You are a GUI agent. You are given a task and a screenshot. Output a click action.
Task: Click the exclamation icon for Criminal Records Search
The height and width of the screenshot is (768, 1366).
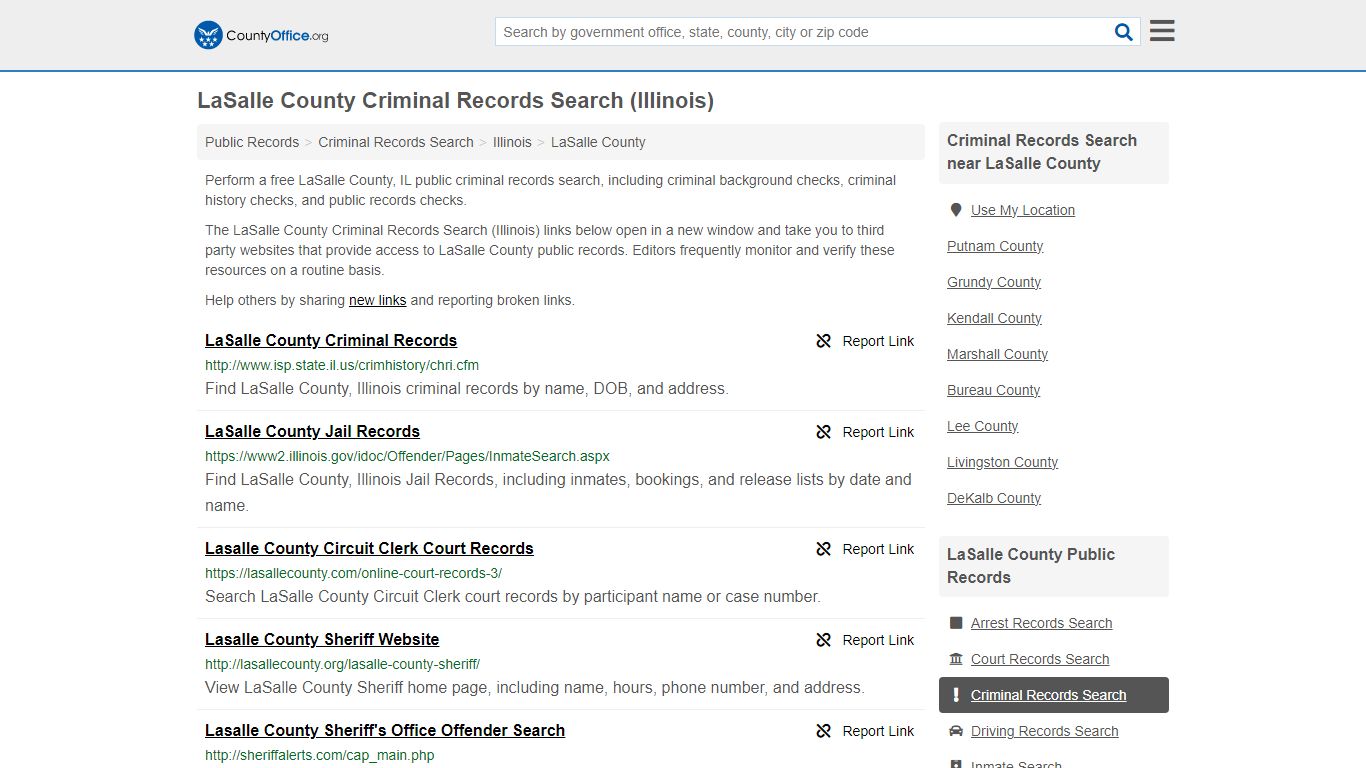pos(956,695)
